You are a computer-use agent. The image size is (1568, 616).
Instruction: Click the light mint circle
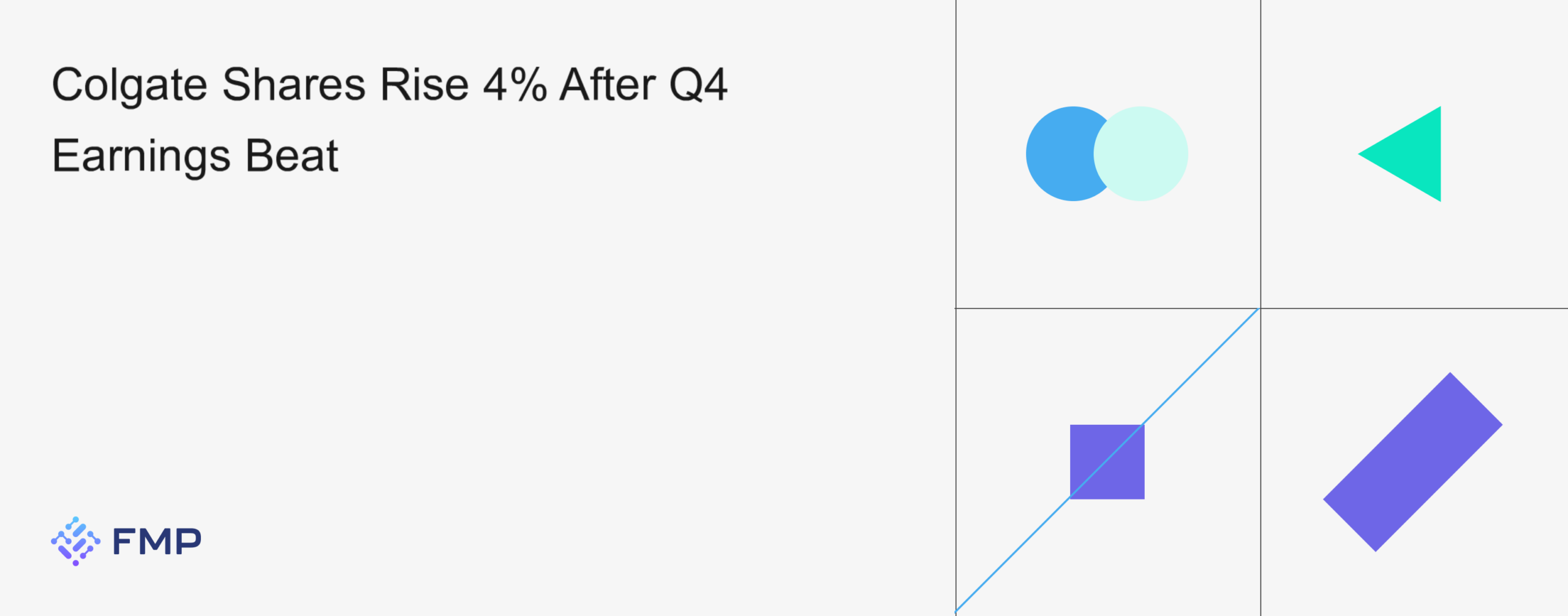coord(1145,154)
